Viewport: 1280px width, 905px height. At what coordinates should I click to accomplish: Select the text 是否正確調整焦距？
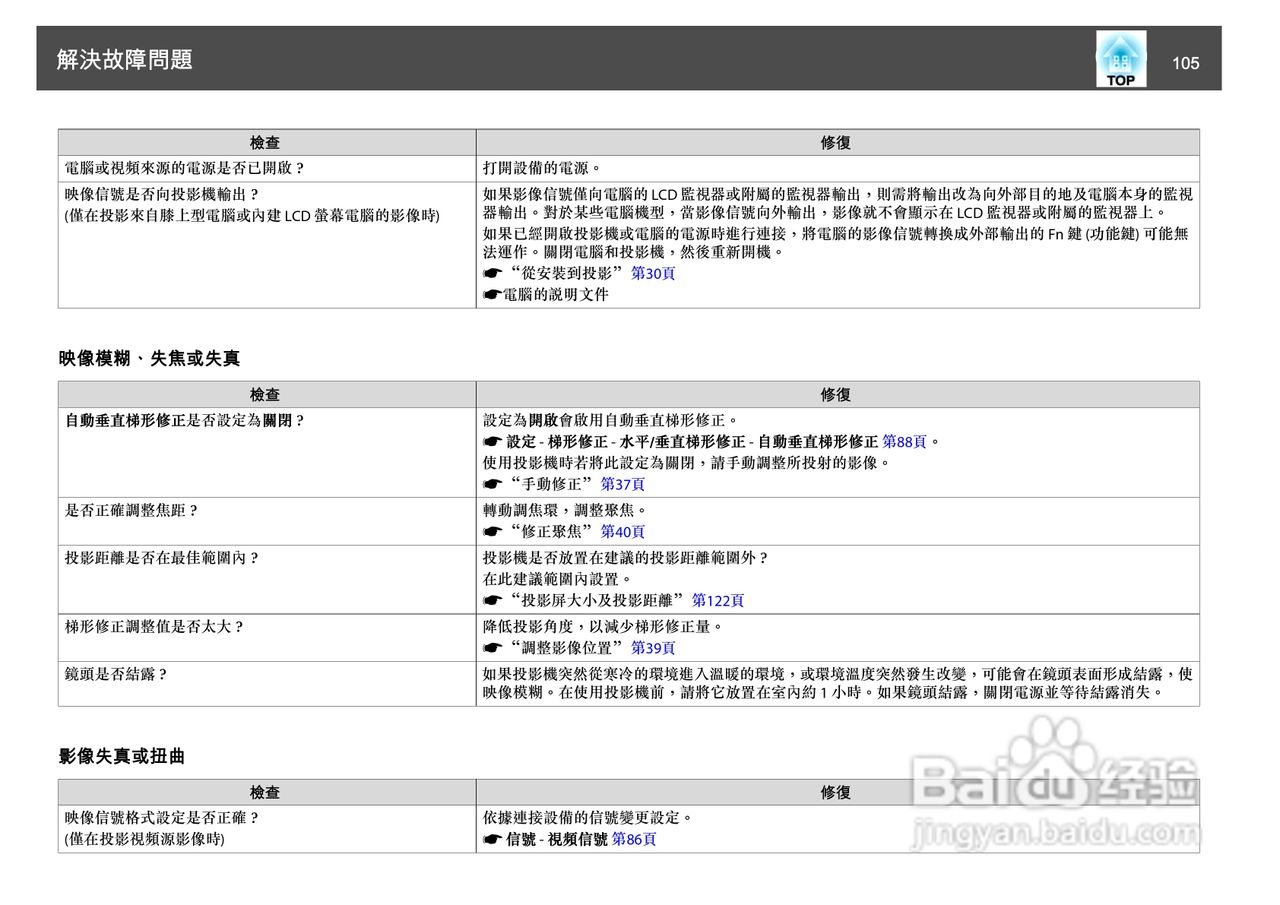132,511
